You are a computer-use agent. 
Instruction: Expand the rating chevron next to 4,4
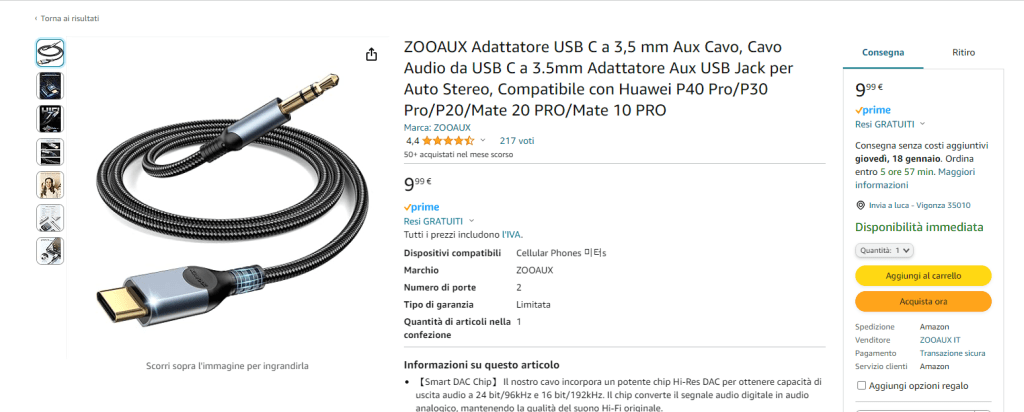point(483,140)
